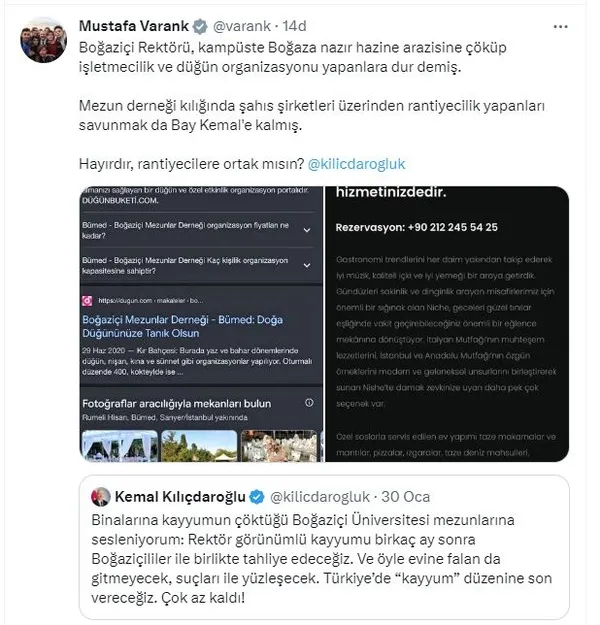Open the three-dot more options menu
The image size is (600, 625).
(560, 27)
